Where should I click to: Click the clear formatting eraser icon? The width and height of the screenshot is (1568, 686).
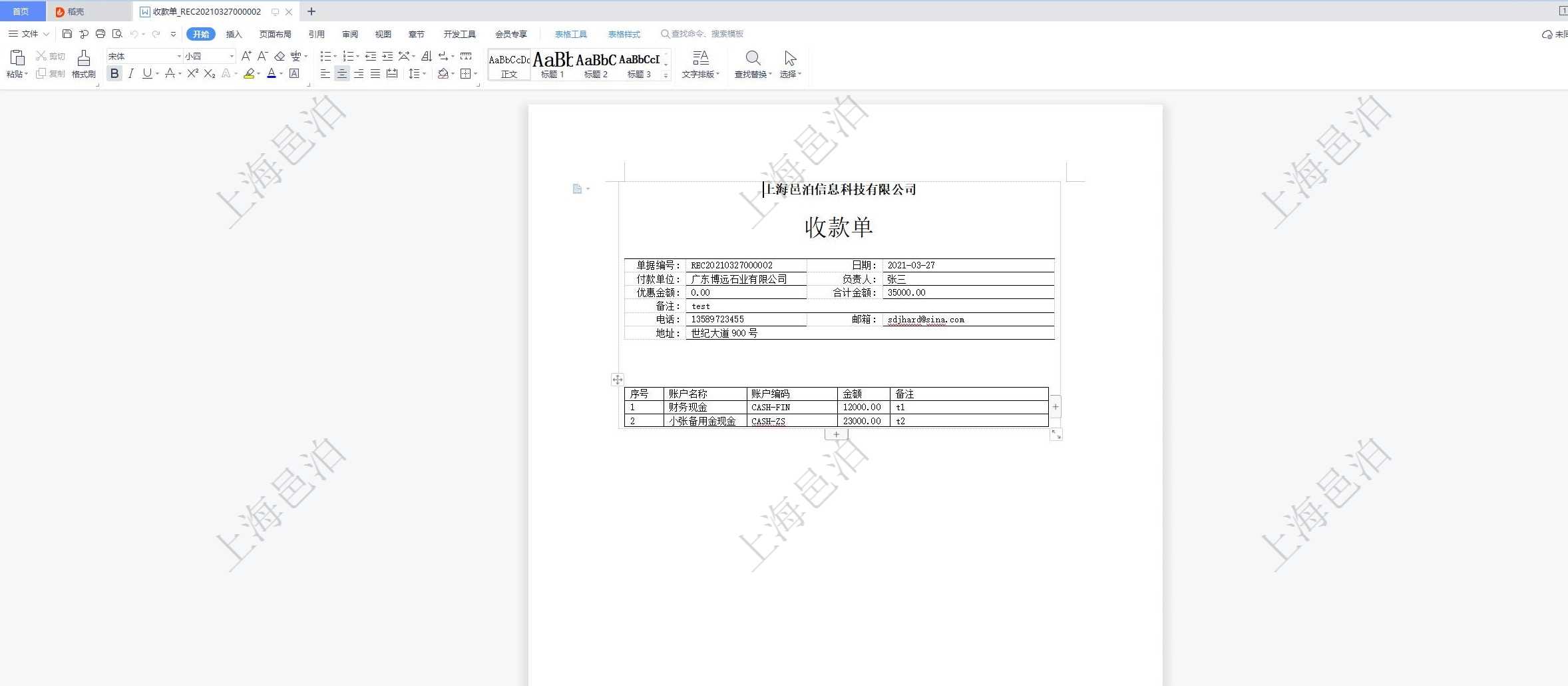coord(280,57)
